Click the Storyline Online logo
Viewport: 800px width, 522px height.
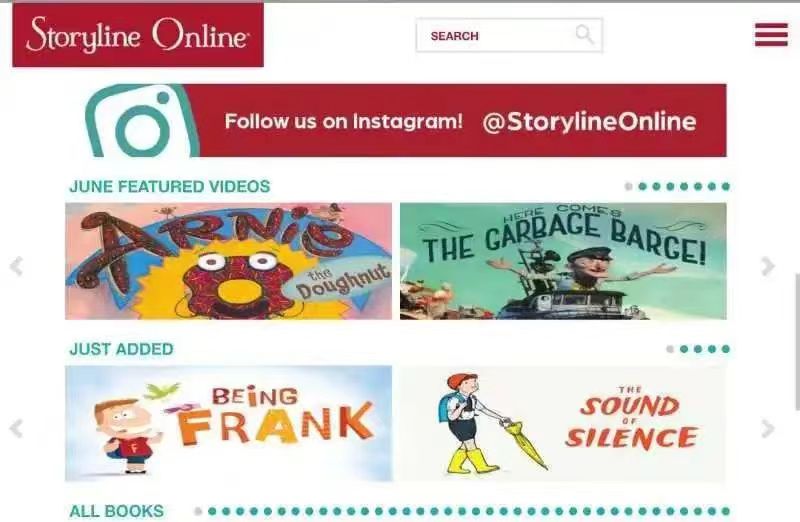138,35
